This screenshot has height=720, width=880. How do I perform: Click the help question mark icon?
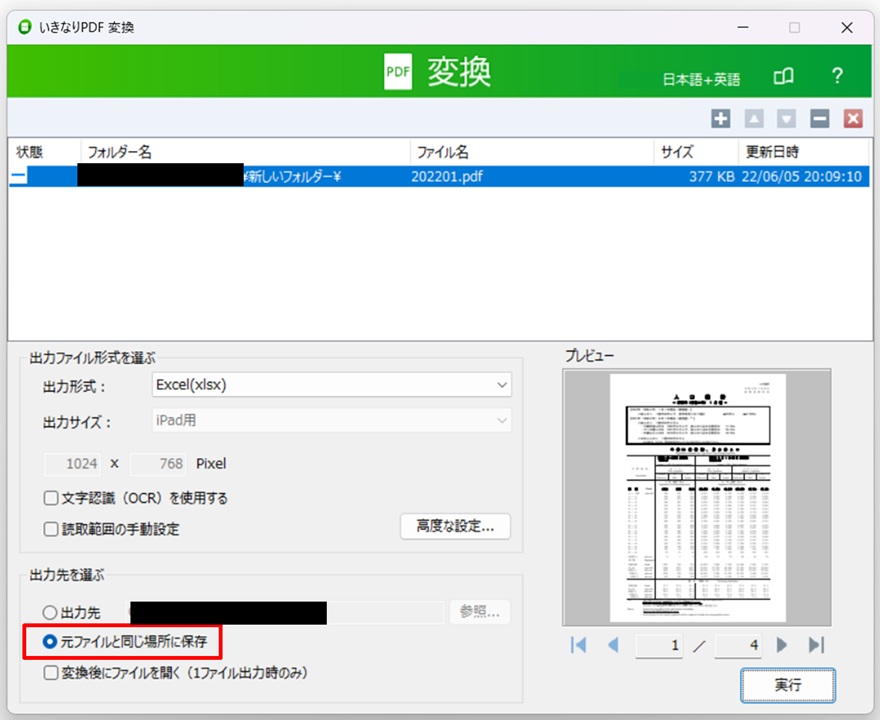coord(838,77)
